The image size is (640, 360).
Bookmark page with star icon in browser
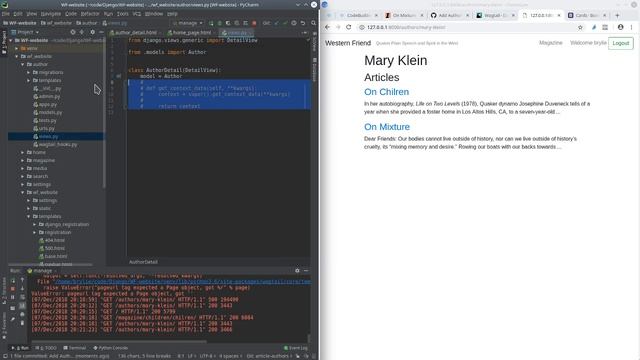[x=580, y=27]
